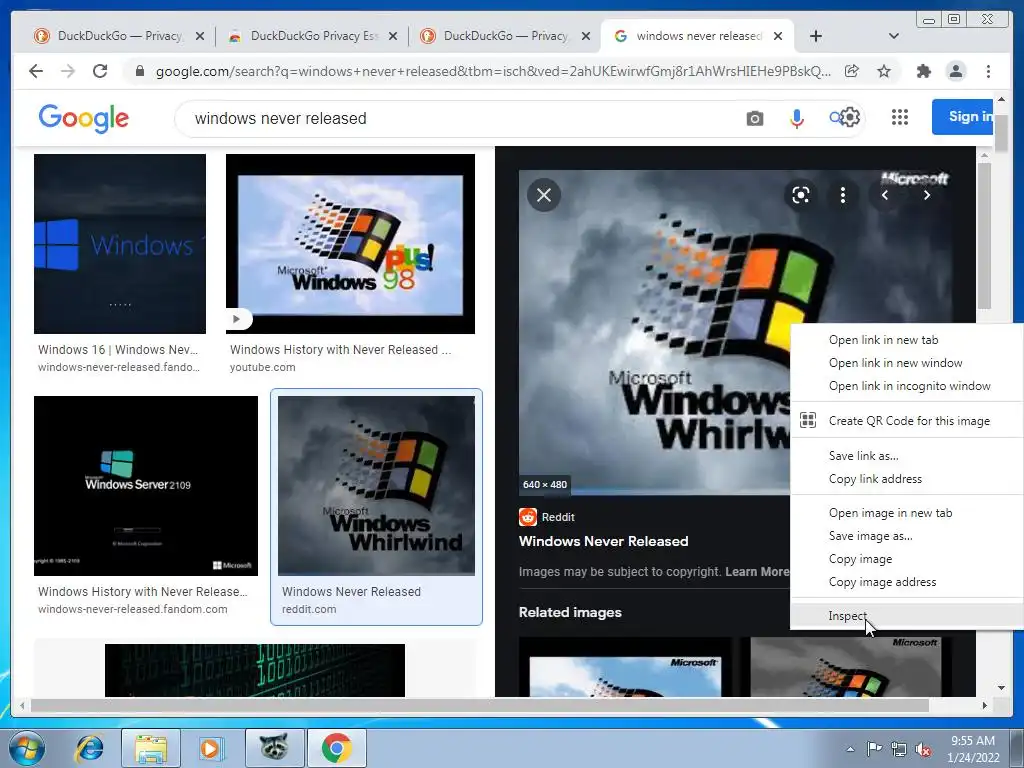This screenshot has height=768, width=1024.
Task: Click the muted volume tray icon
Action: pyautogui.click(x=923, y=749)
